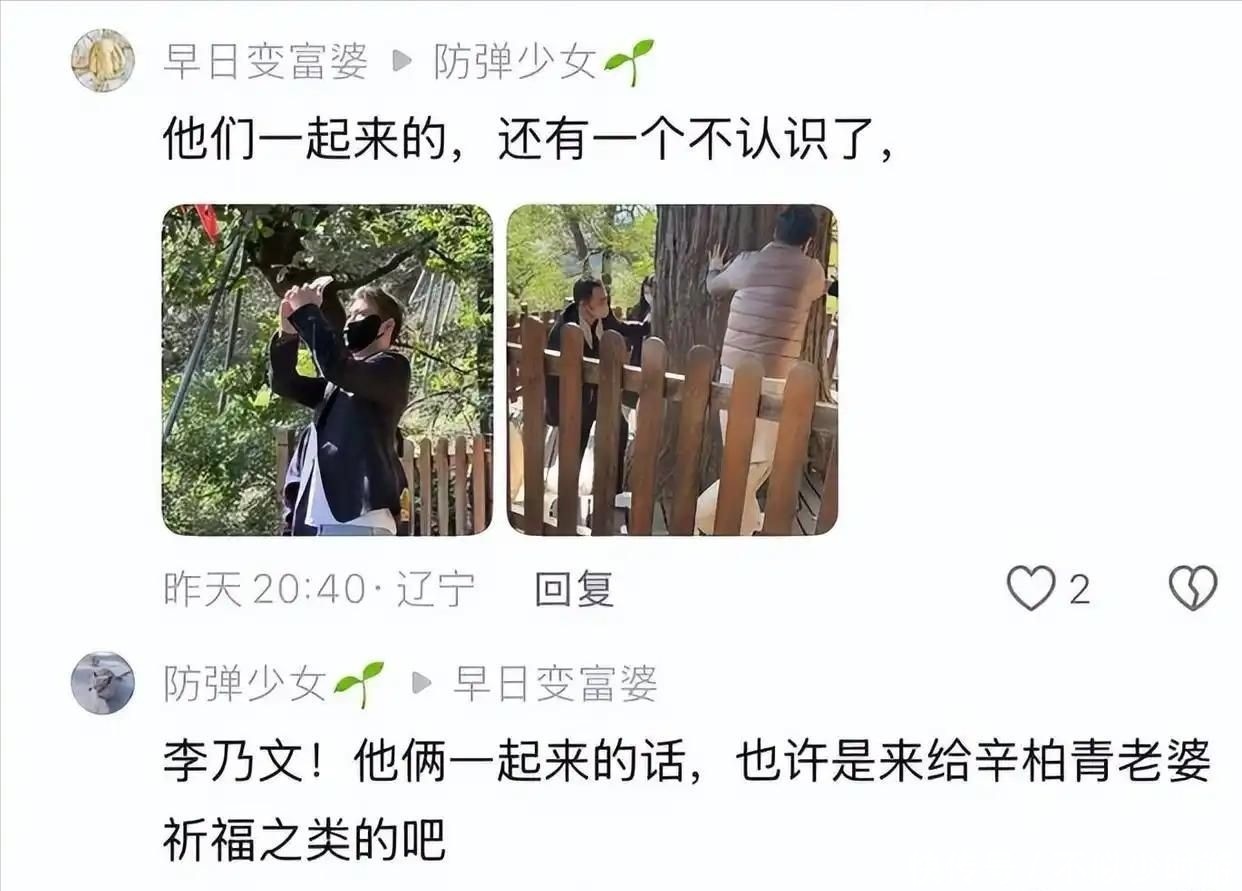Open 早日变富婆's profile from first comment header
Screen dimensions: 1242x891
tap(265, 62)
